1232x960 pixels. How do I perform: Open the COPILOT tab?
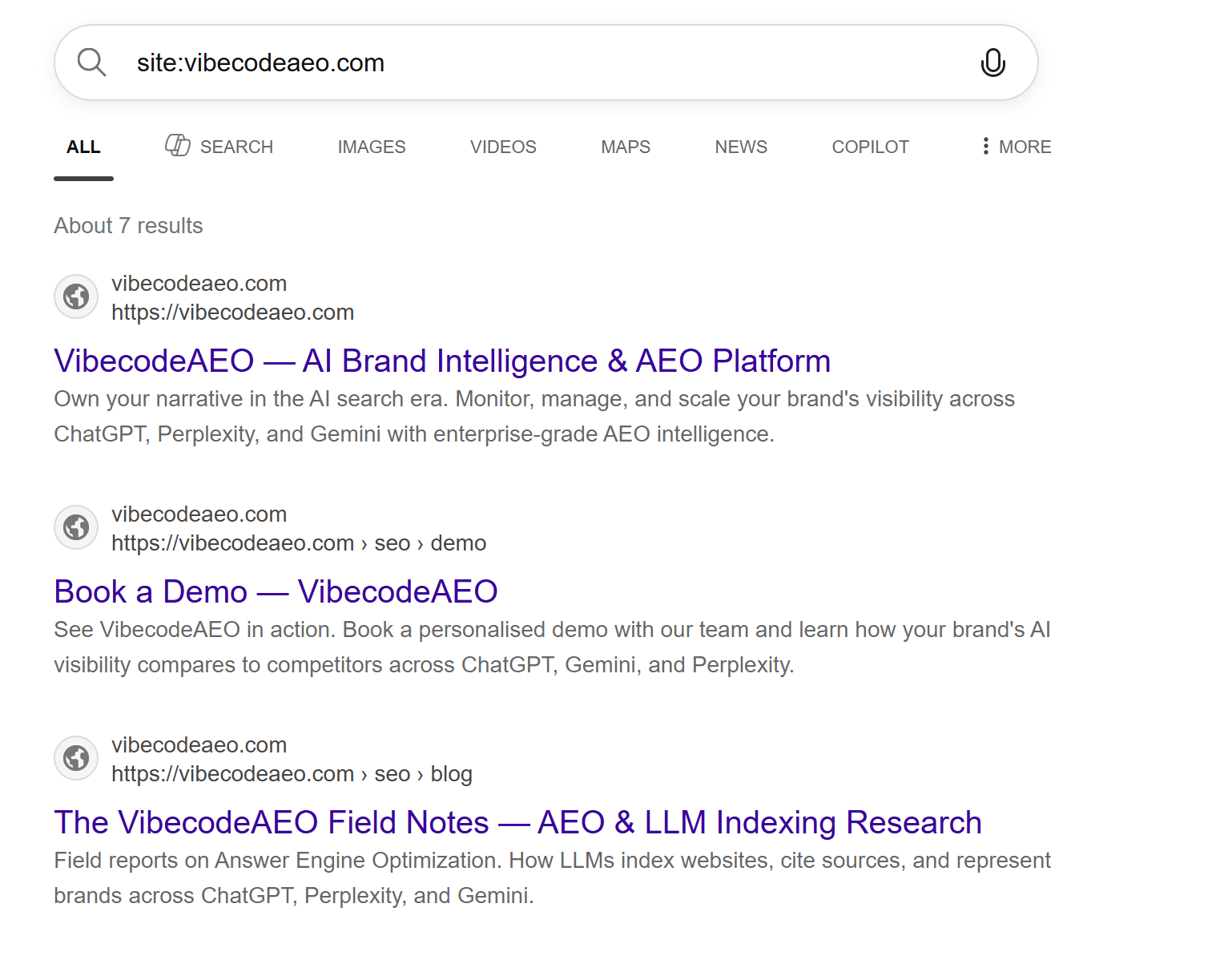870,147
